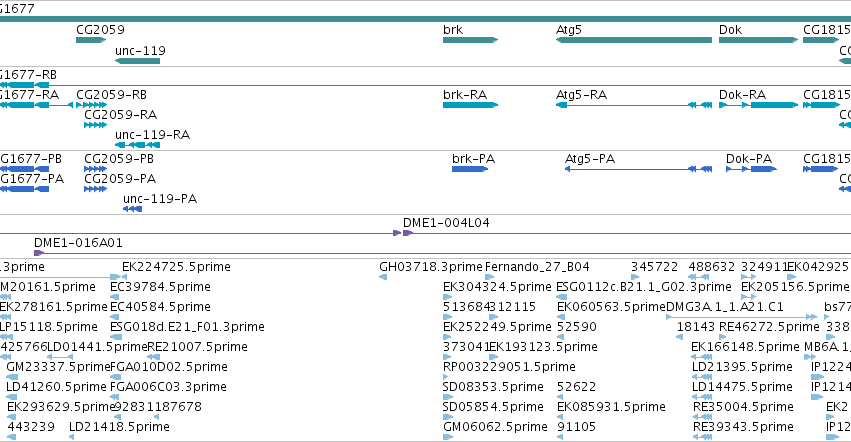The height and width of the screenshot is (442, 851).
Task: Select the 52590 alignment
Action: 561,337
